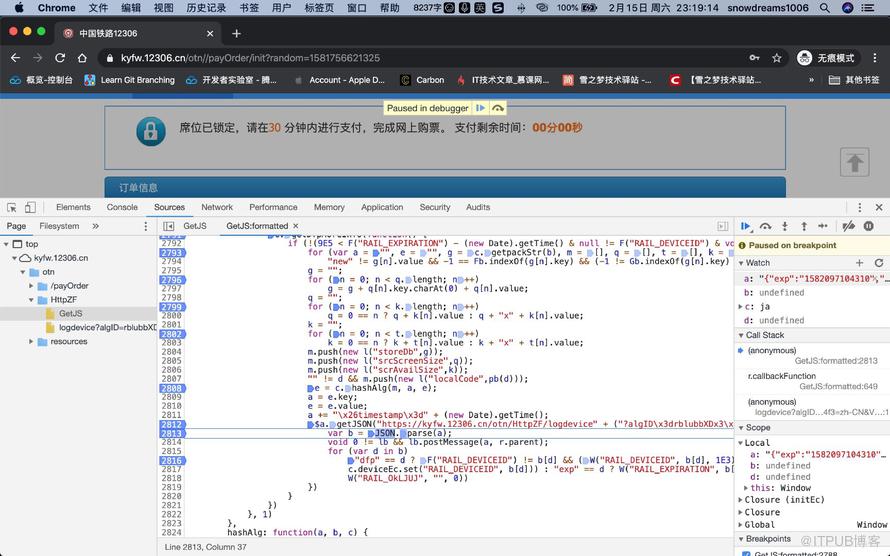Expand Global scope entry
Image resolution: width=890 pixels, height=556 pixels.
pos(741,525)
